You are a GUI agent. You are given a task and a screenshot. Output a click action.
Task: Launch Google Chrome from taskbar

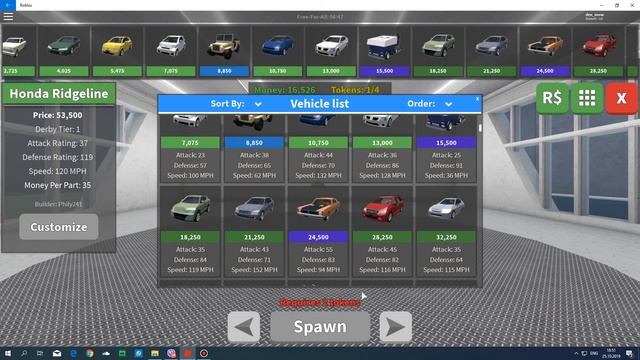[x=89, y=353]
